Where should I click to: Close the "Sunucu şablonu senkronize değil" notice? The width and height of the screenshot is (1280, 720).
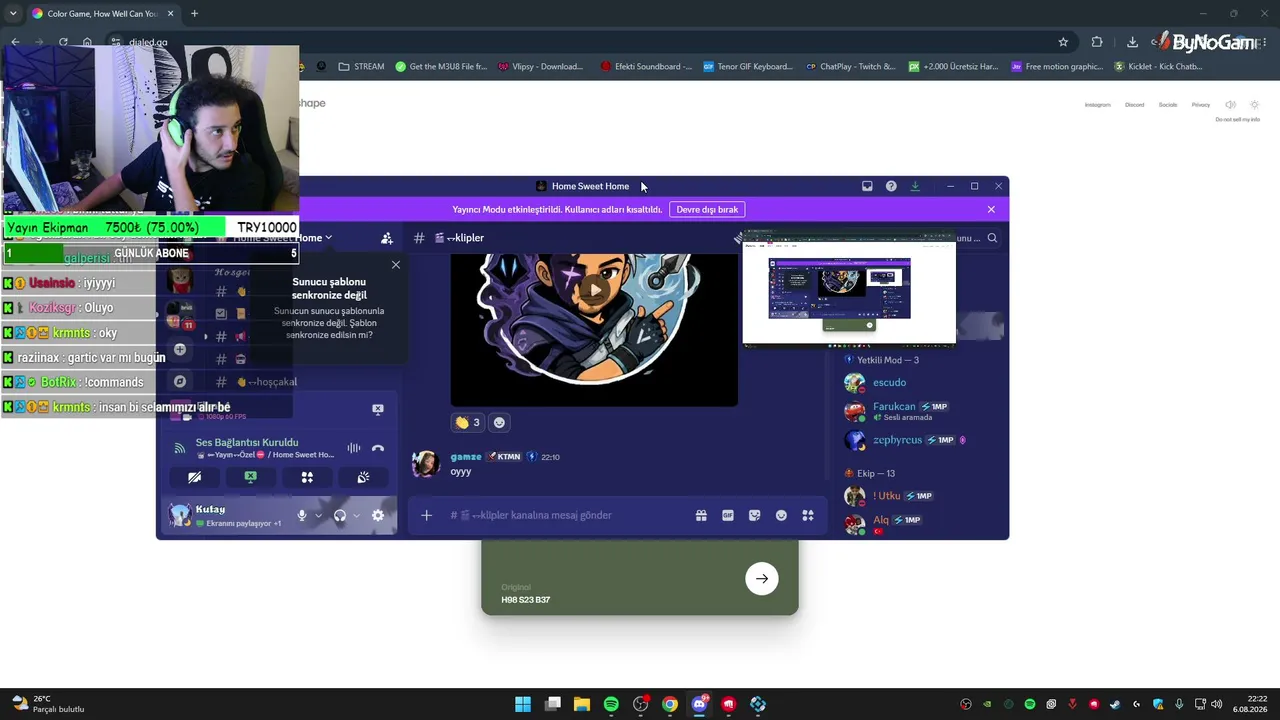(x=396, y=265)
